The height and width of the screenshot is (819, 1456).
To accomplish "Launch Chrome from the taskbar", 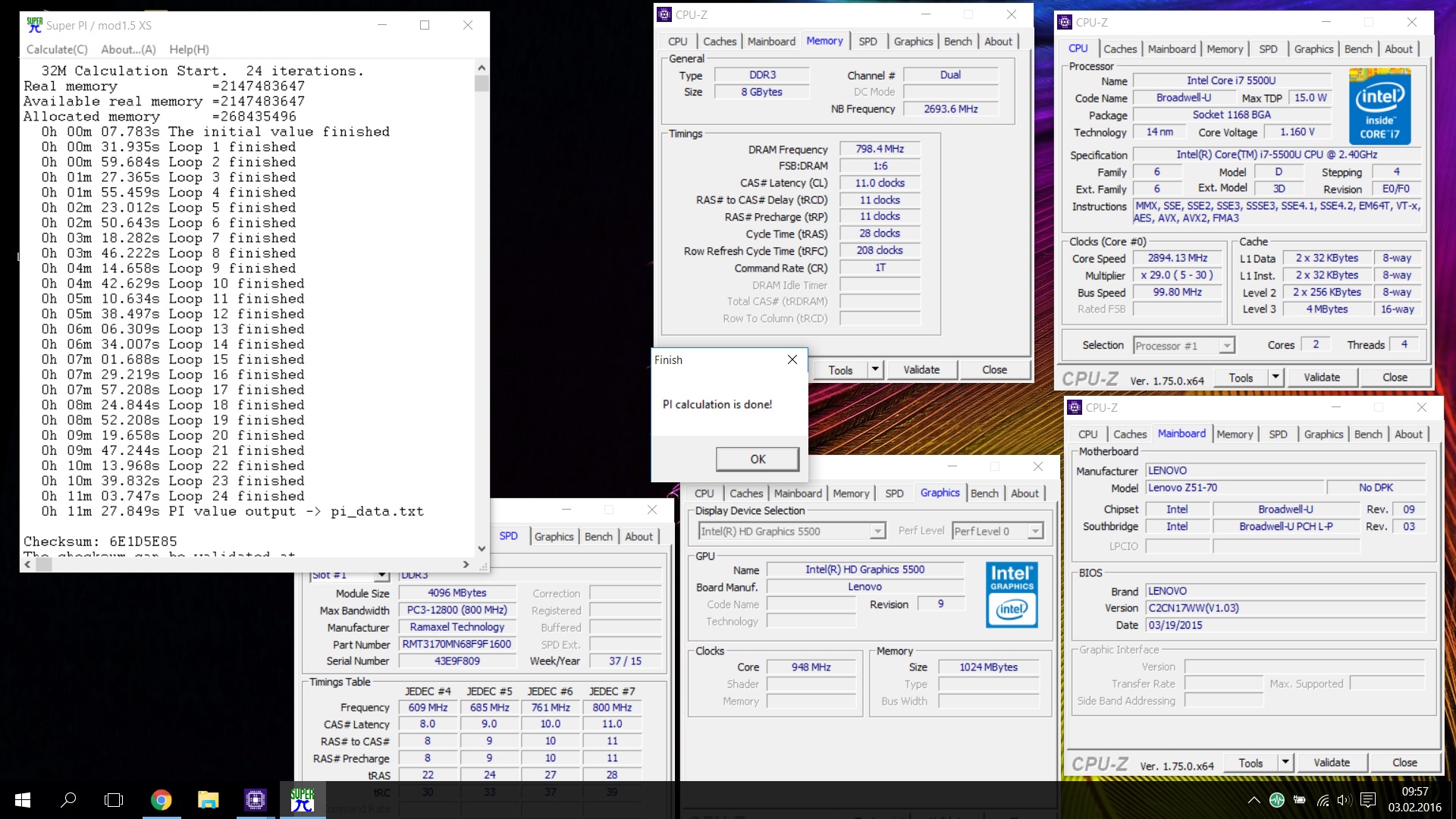I will pos(161,800).
